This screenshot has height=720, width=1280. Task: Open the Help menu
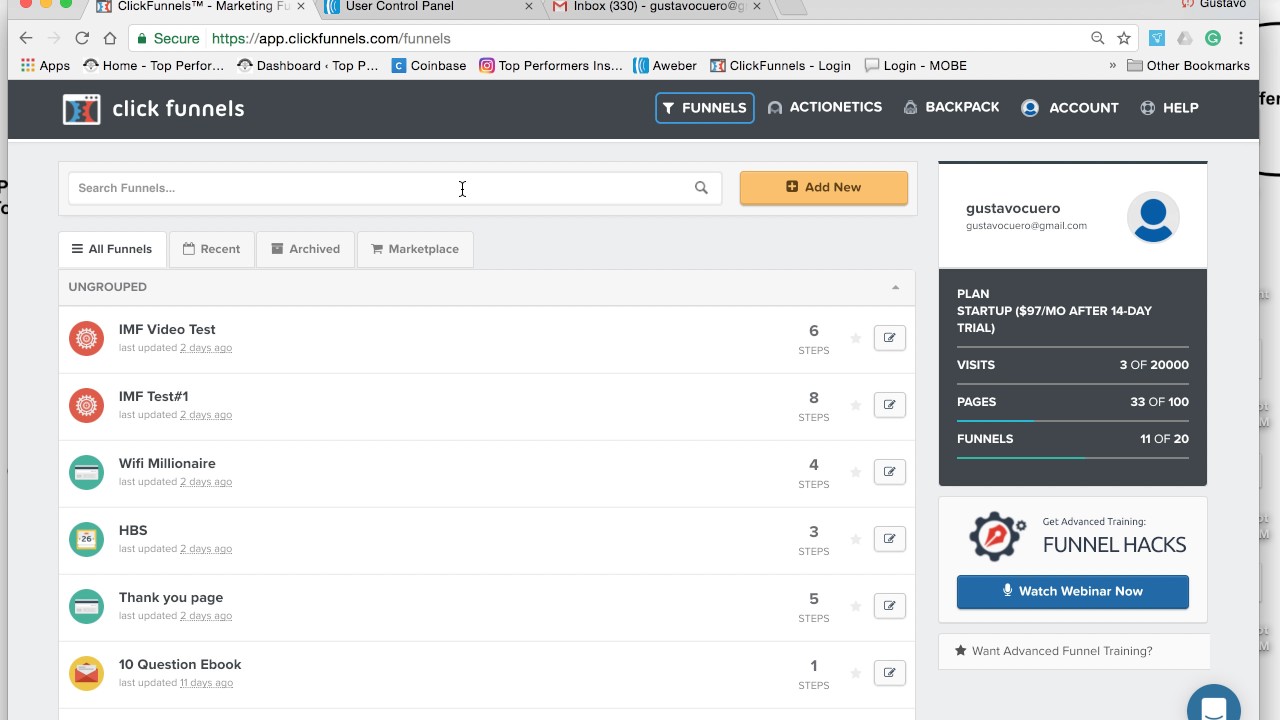(x=1169, y=108)
